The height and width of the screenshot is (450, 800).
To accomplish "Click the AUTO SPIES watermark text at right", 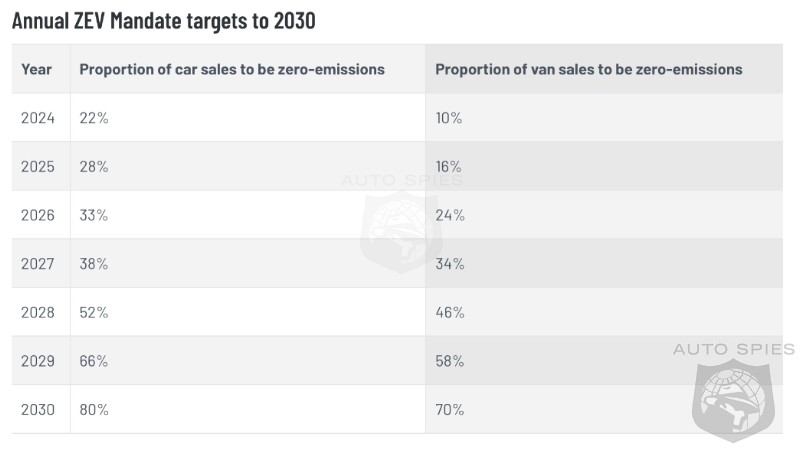I will pyautogui.click(x=734, y=349).
